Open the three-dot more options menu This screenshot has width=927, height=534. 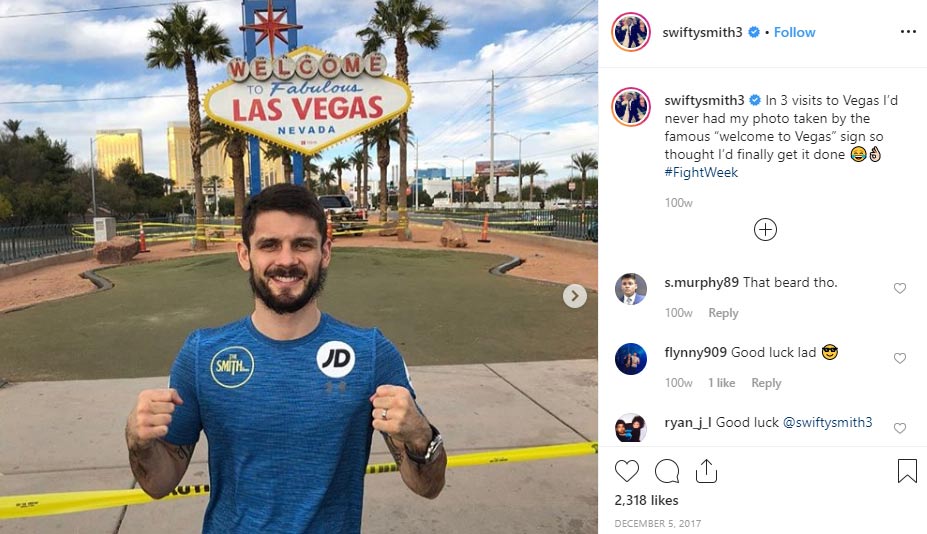[x=908, y=31]
